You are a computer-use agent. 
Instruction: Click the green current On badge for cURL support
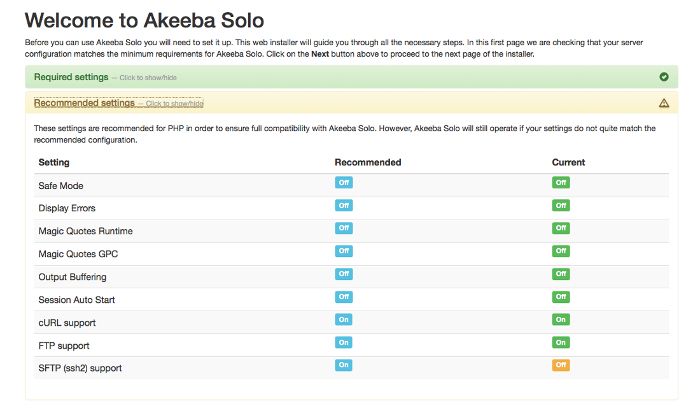click(x=561, y=320)
